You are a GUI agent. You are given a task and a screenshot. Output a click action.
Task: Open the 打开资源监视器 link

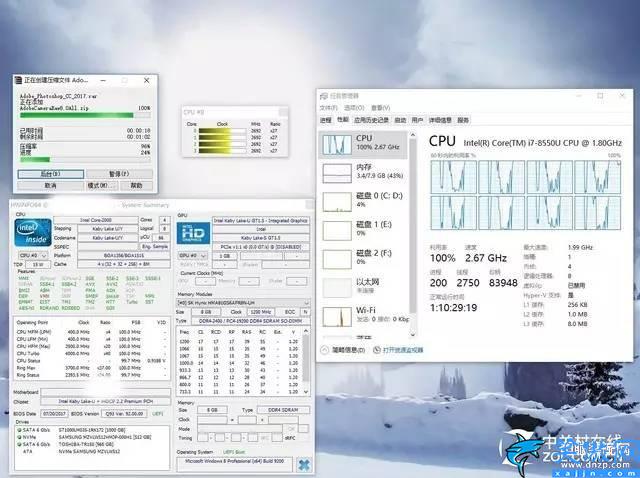pos(403,350)
